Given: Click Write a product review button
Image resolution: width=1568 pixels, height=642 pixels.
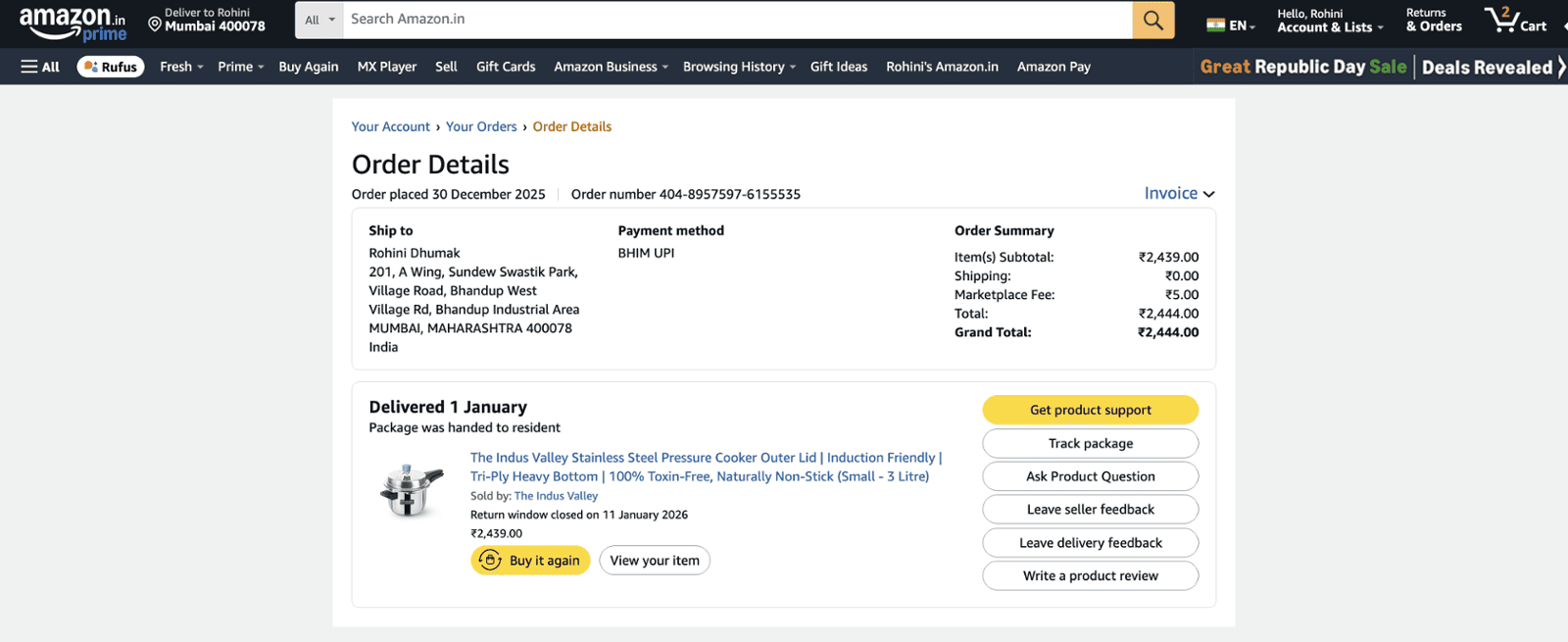Looking at the screenshot, I should [1090, 575].
